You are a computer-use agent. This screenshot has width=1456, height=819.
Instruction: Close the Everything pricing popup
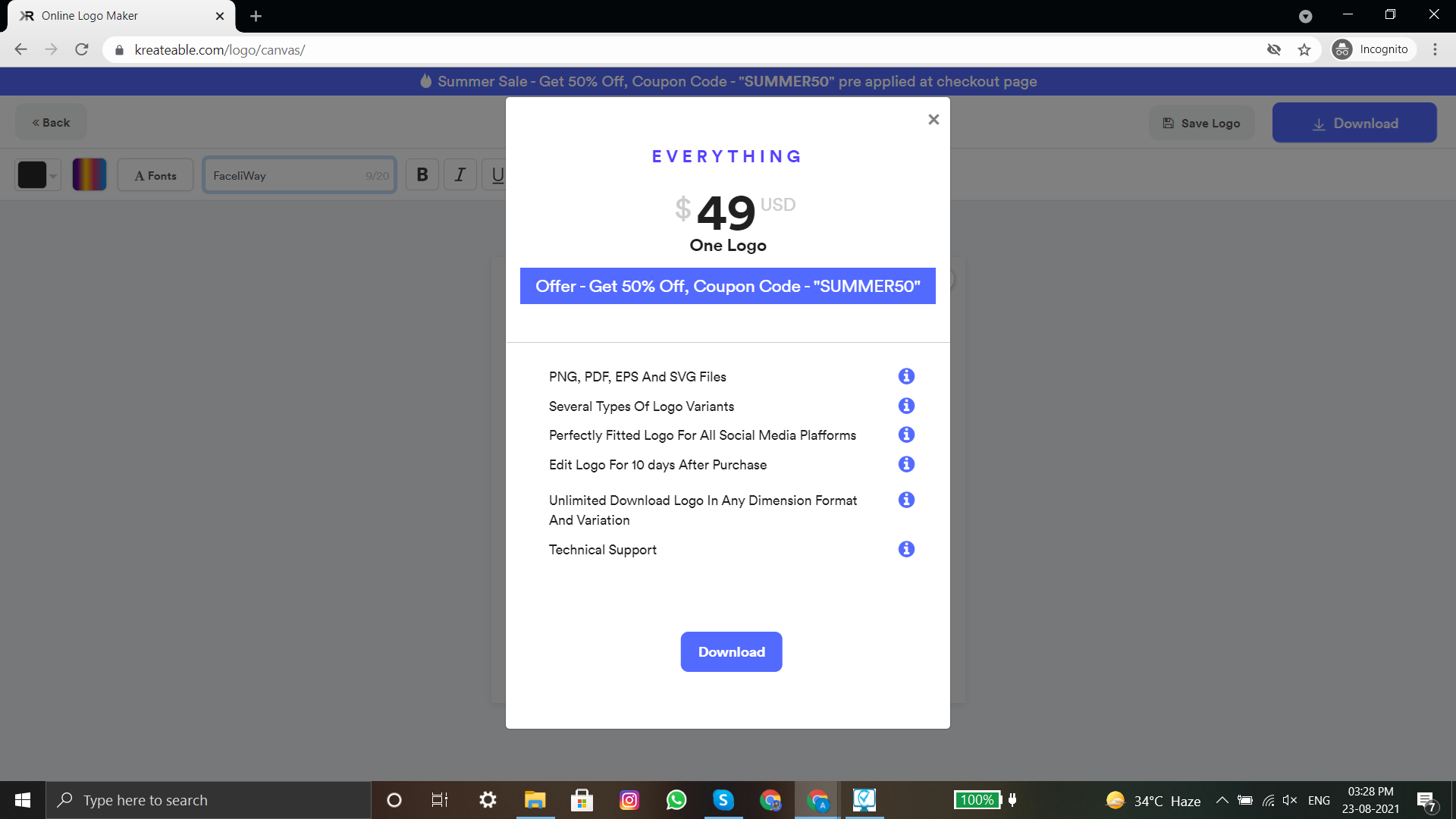point(934,120)
